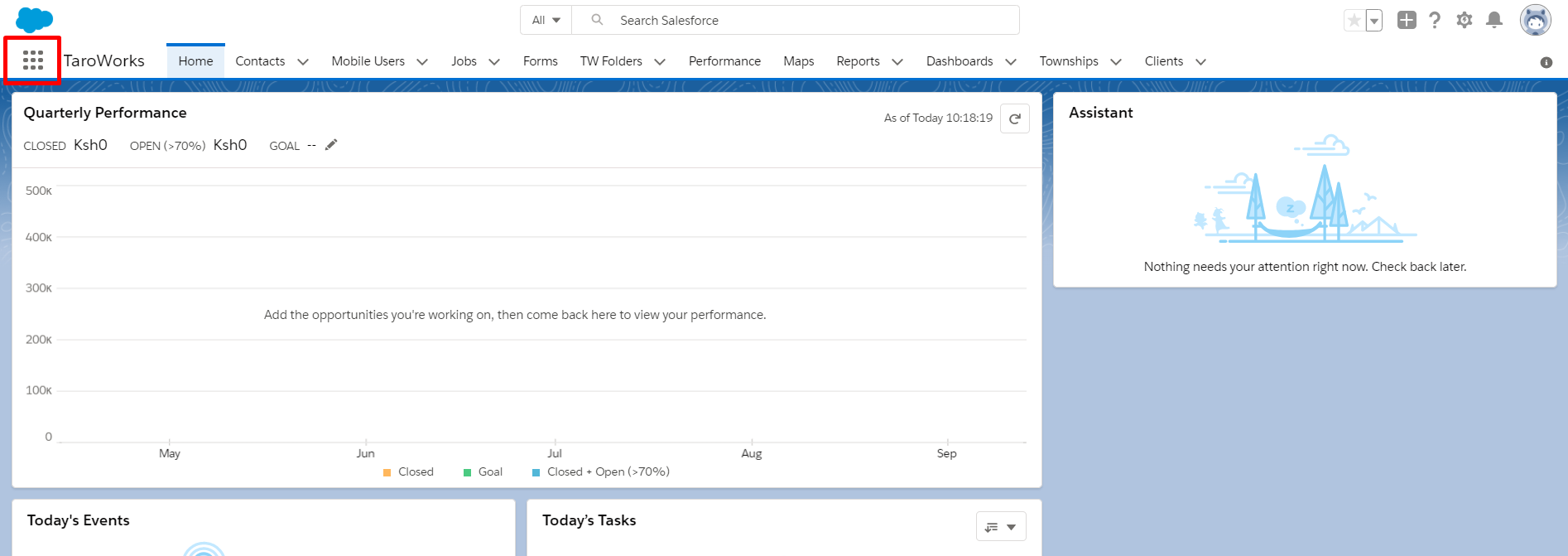Click the info icon at right edge

pos(1546,62)
